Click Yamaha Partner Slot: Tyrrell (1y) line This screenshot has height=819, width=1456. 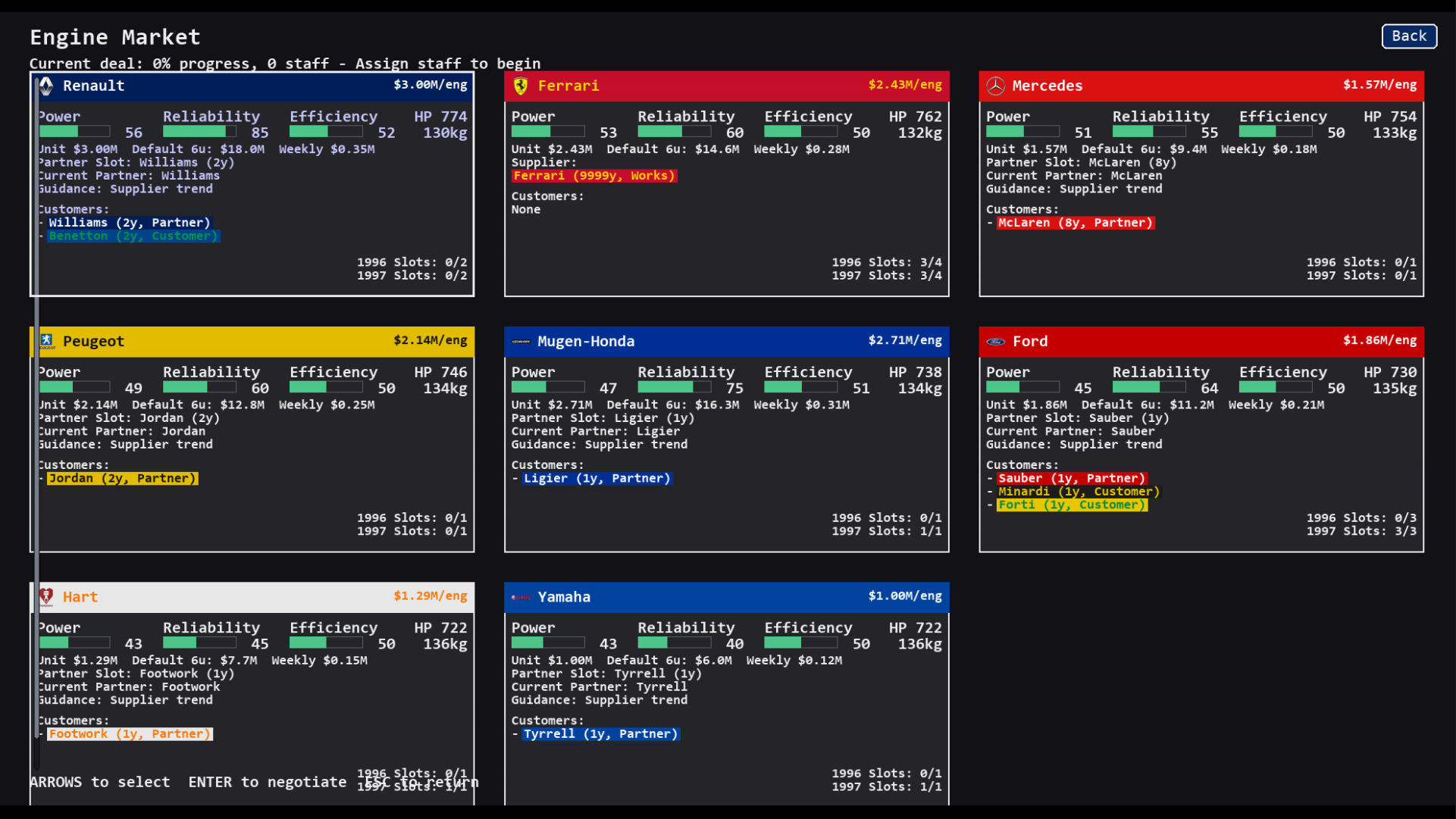point(606,674)
